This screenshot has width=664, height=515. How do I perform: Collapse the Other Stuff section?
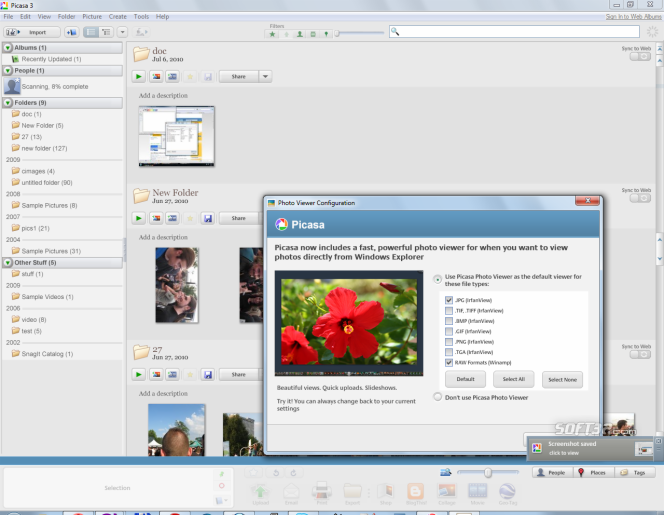8,263
